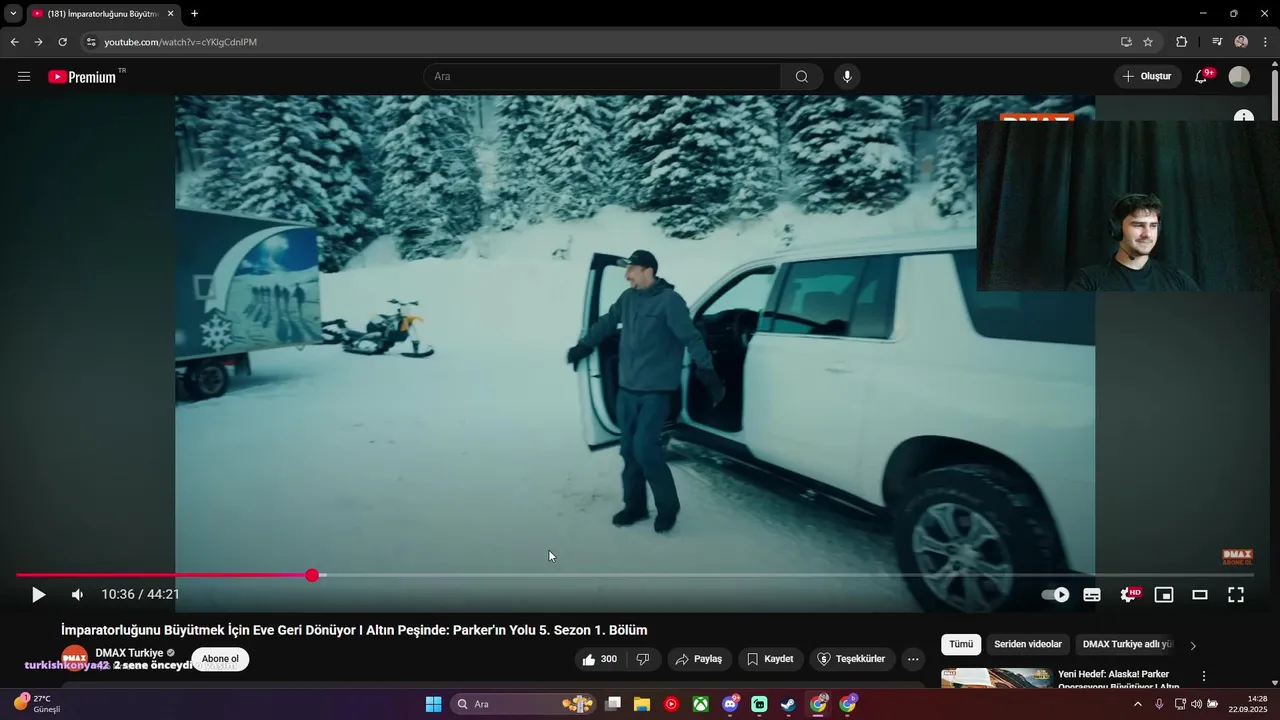Open Chrome media controls icon
This screenshot has width=1280, height=720.
1217,42
